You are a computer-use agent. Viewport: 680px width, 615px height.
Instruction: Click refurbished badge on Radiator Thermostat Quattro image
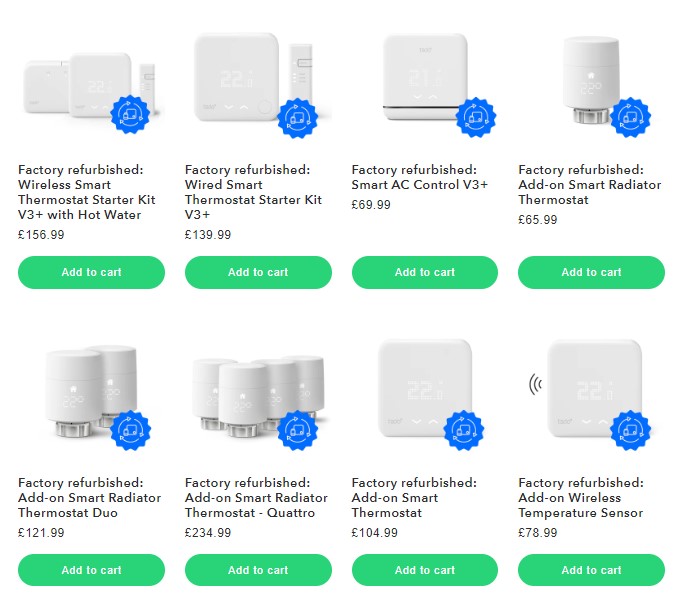(298, 430)
